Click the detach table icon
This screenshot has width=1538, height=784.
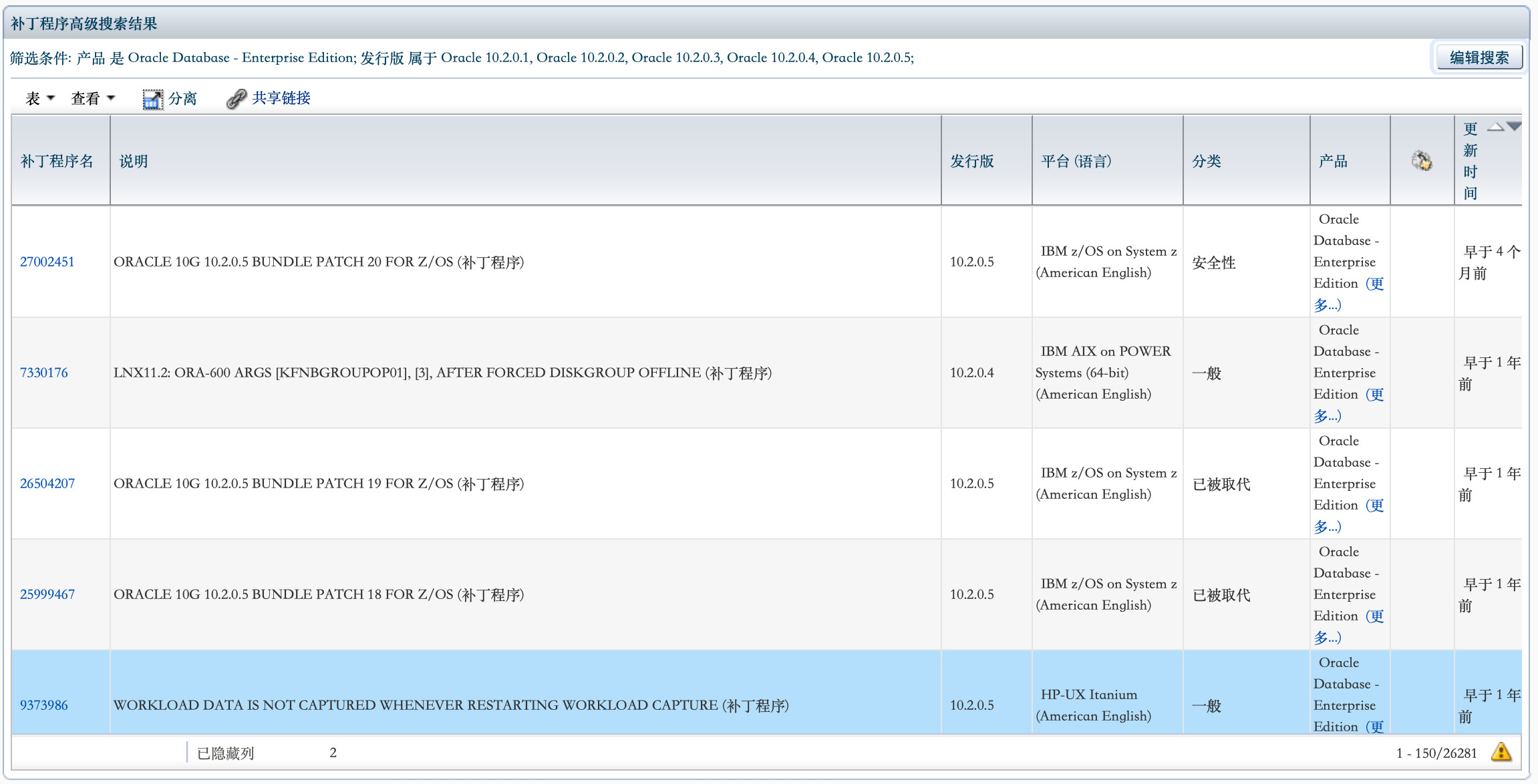pos(152,99)
